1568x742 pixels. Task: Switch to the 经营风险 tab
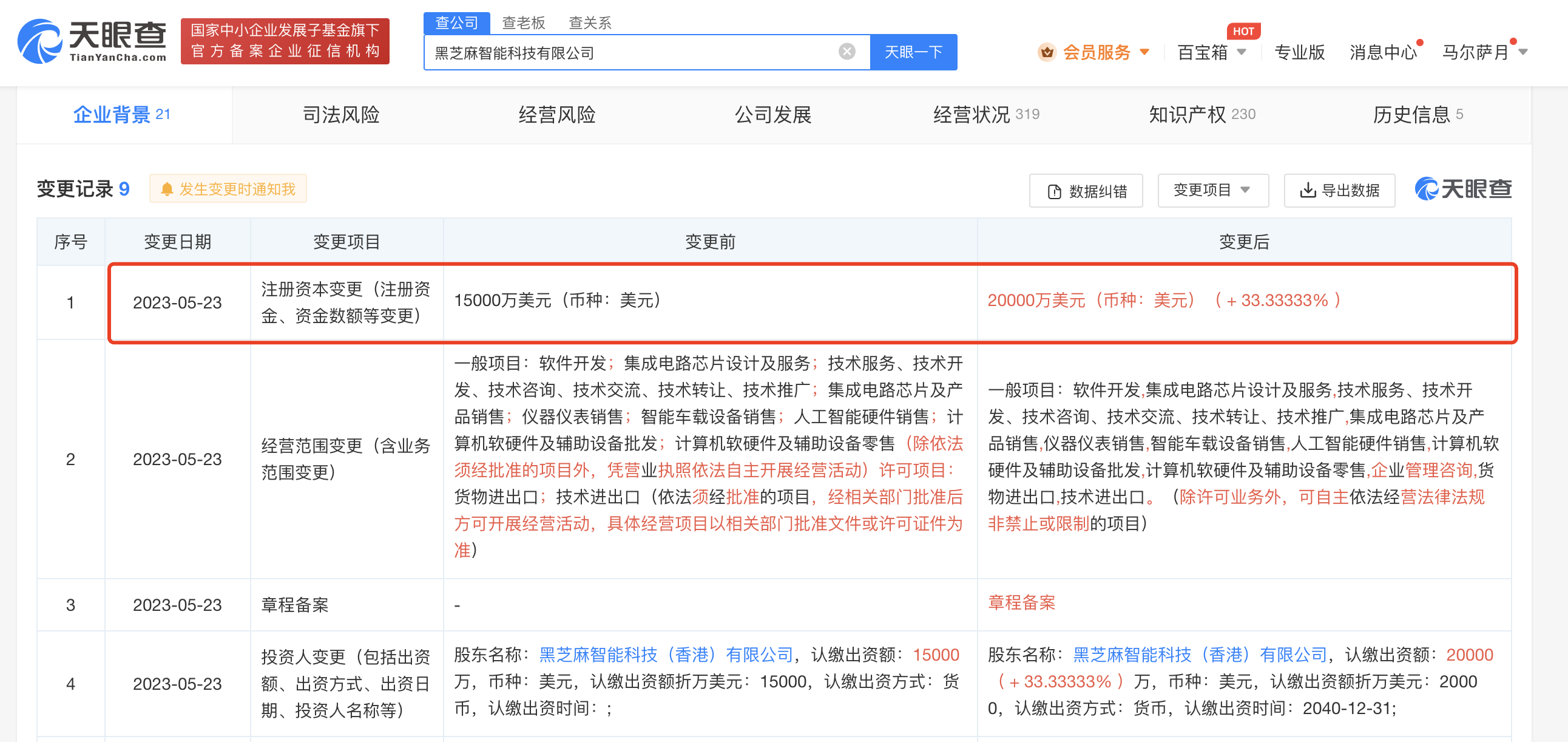click(x=557, y=115)
